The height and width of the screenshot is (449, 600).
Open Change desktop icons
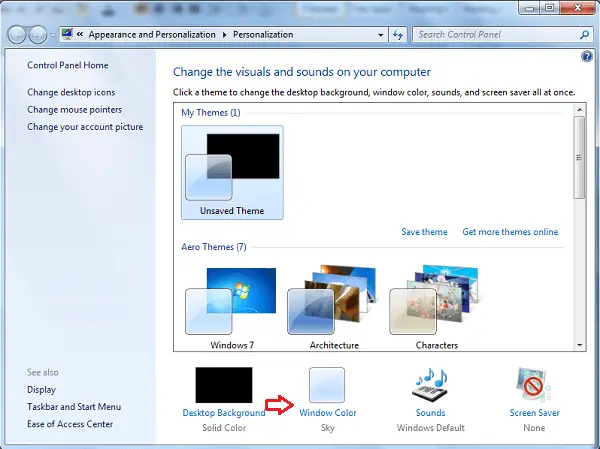71,92
